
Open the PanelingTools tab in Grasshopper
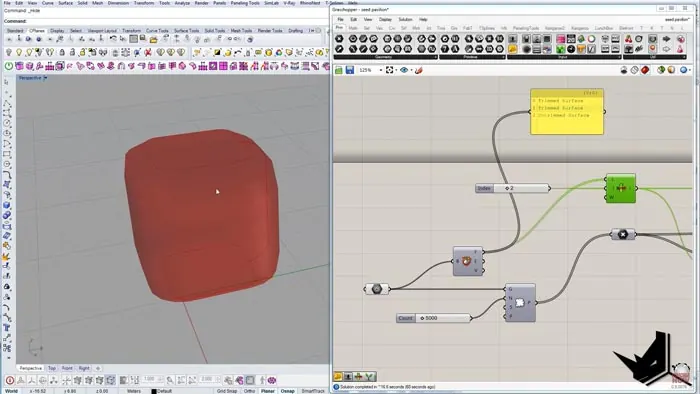pyautogui.click(x=525, y=28)
